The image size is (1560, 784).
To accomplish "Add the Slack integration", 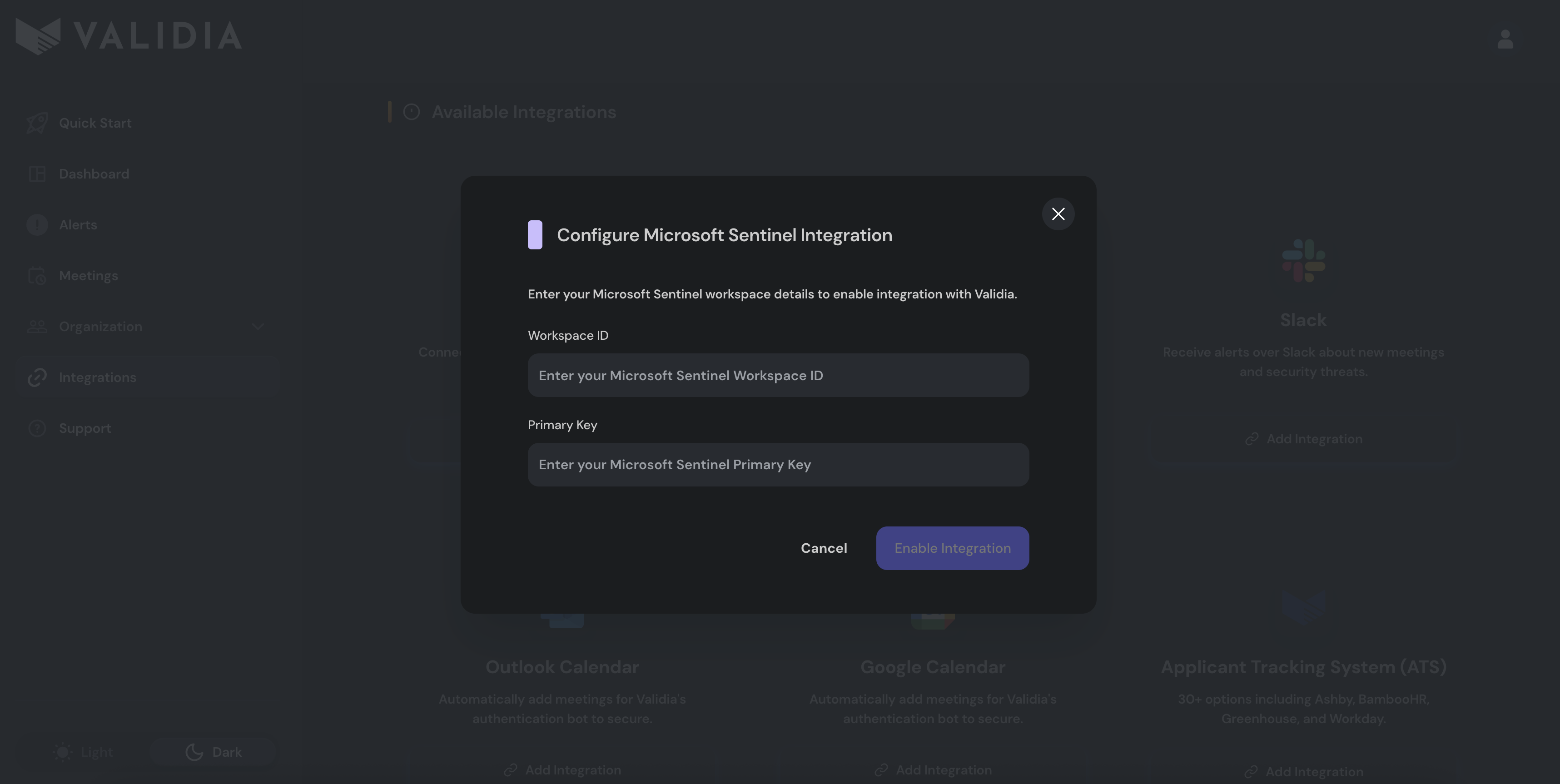I will pyautogui.click(x=1303, y=439).
